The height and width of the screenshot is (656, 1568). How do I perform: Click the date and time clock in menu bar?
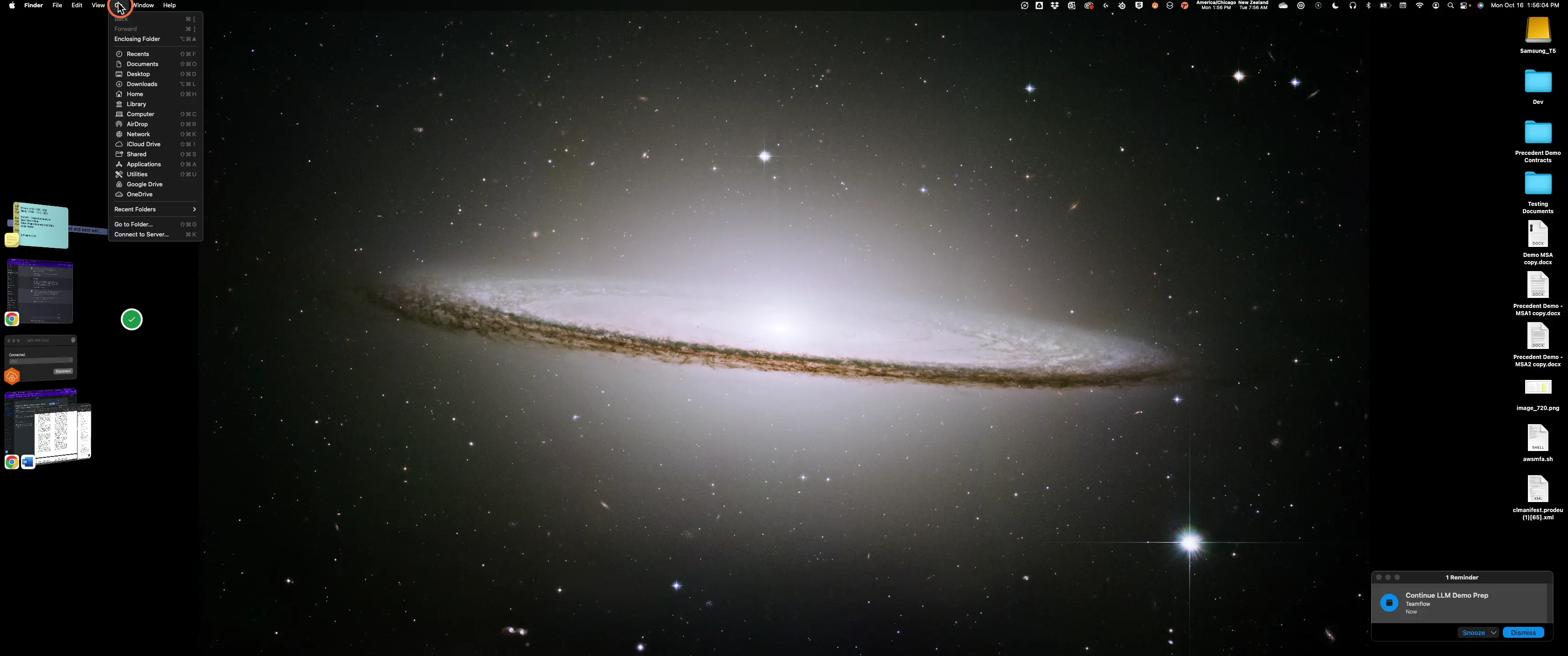click(x=1525, y=5)
